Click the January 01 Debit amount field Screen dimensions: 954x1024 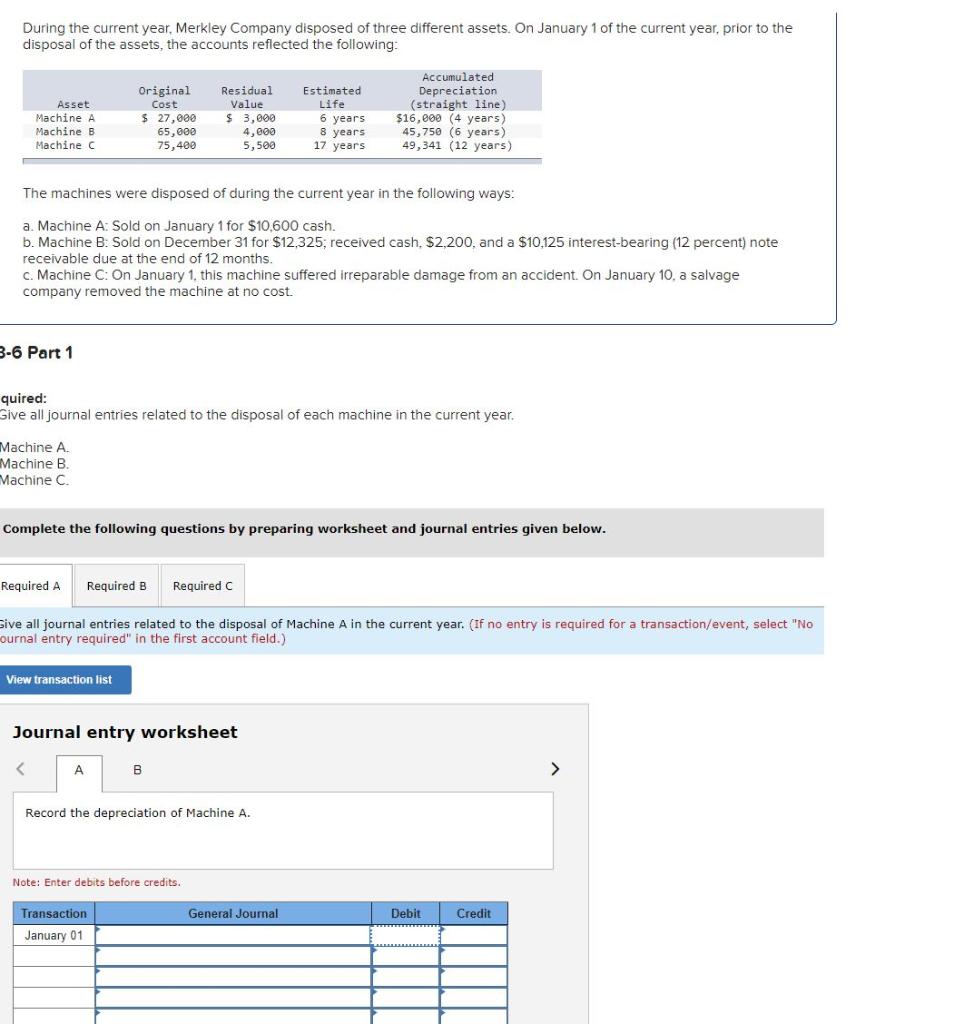405,935
